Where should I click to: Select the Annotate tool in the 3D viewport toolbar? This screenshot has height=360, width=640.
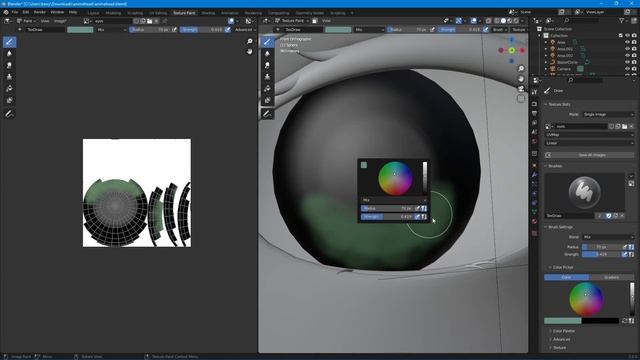(267, 114)
